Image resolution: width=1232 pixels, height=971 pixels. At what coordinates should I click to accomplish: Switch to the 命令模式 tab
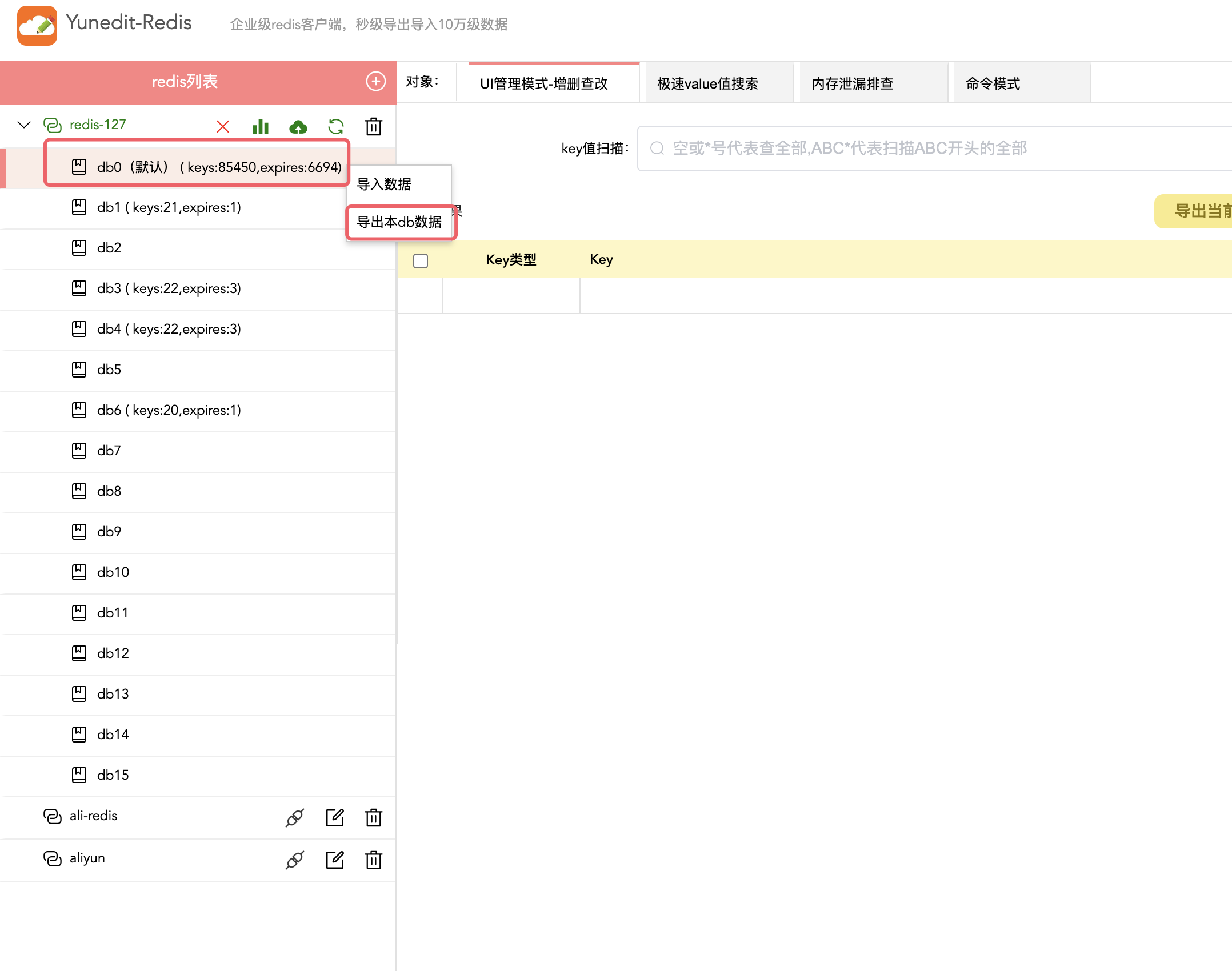(x=993, y=83)
